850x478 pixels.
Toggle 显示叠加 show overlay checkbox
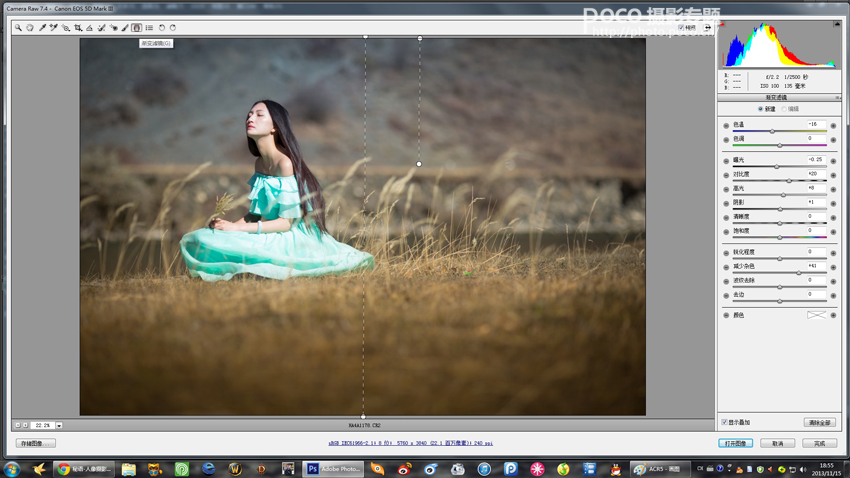coord(725,423)
